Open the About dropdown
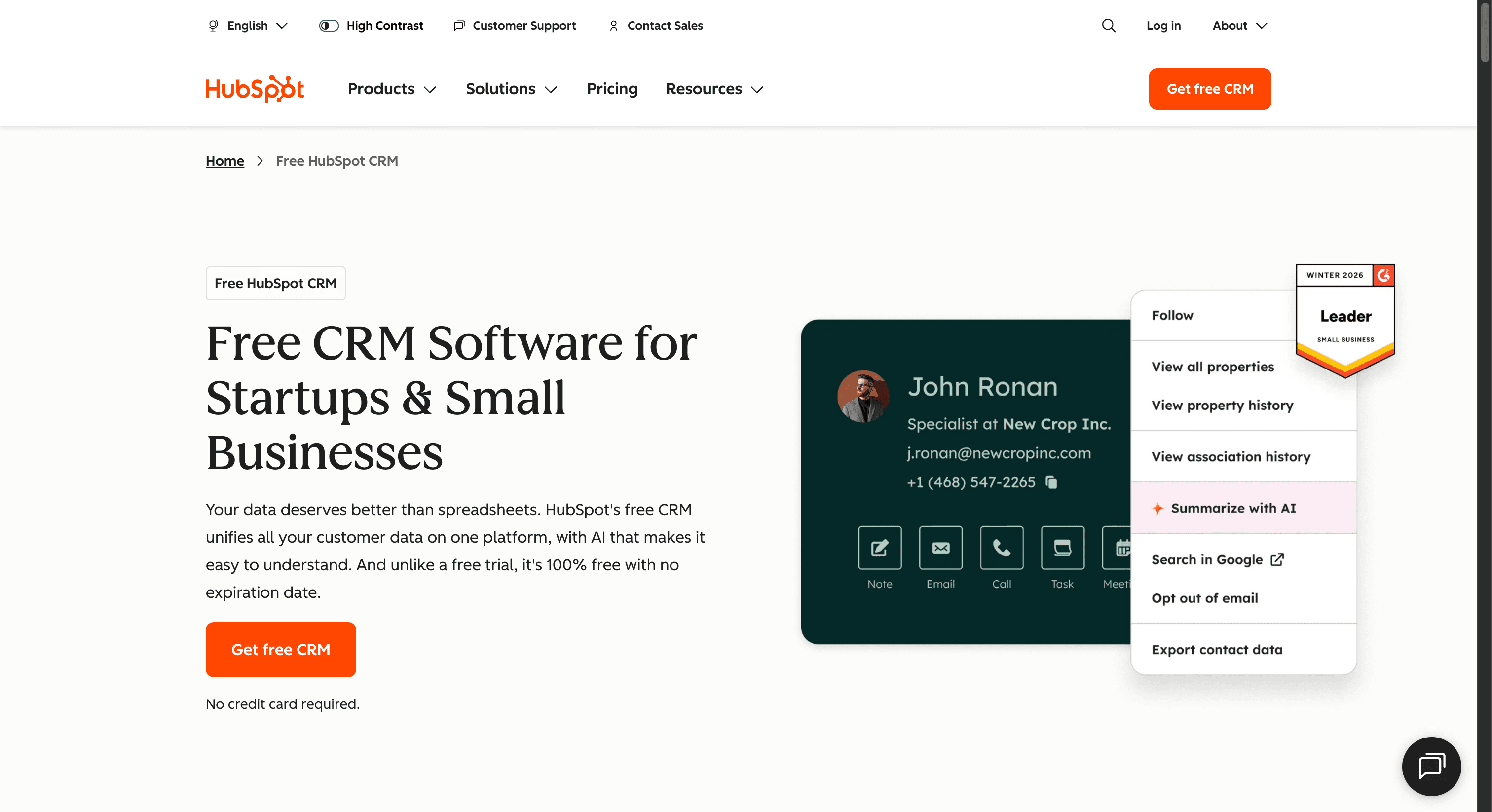Image resolution: width=1492 pixels, height=812 pixels. click(1239, 26)
